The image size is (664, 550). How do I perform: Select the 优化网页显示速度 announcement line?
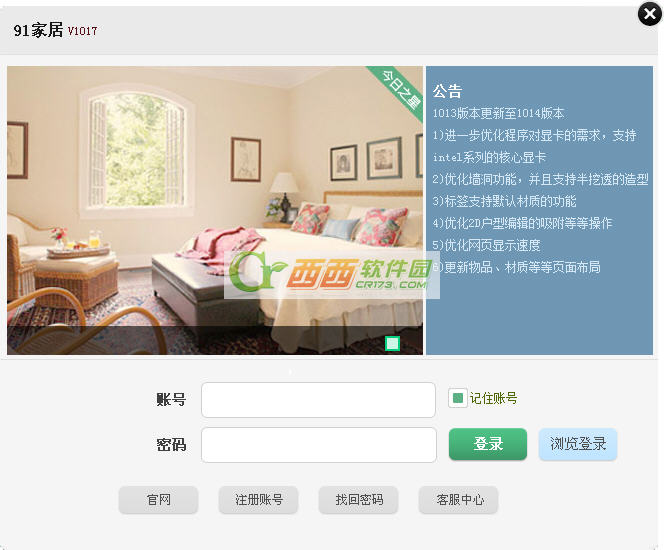tap(486, 245)
